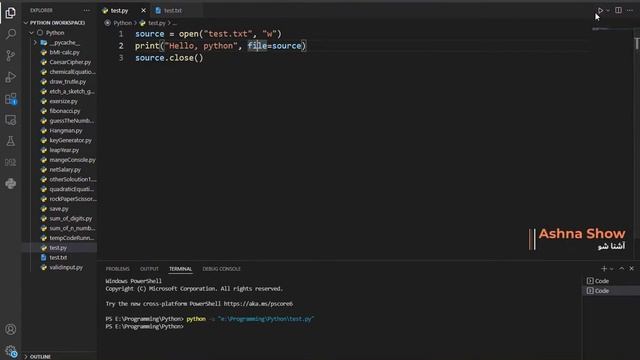Open leapYear.py file

coord(64,150)
